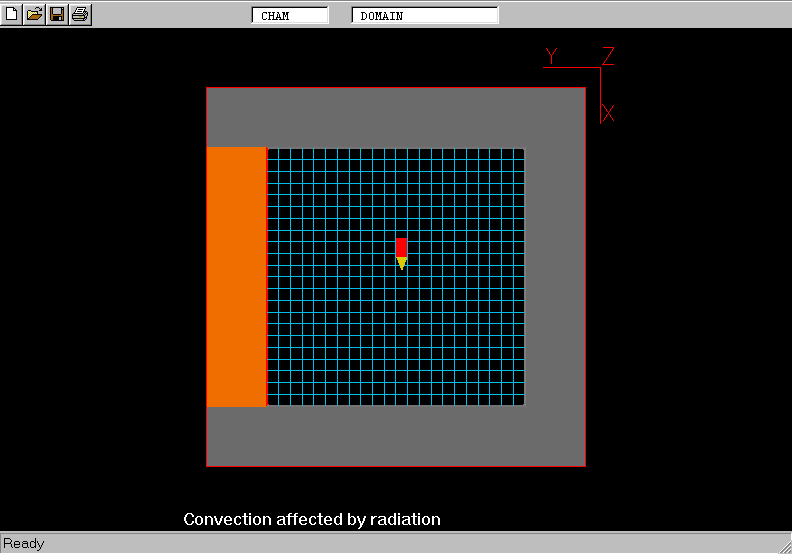
Task: Save using the floppy disk icon
Action: pos(58,14)
